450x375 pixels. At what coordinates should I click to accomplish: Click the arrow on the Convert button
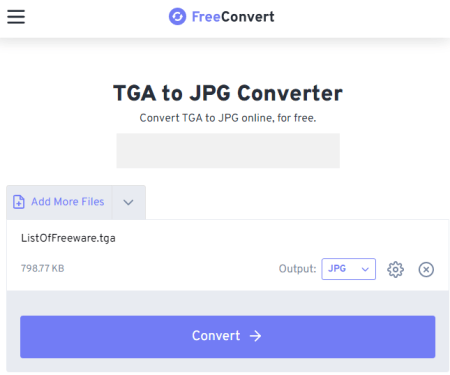pos(256,336)
